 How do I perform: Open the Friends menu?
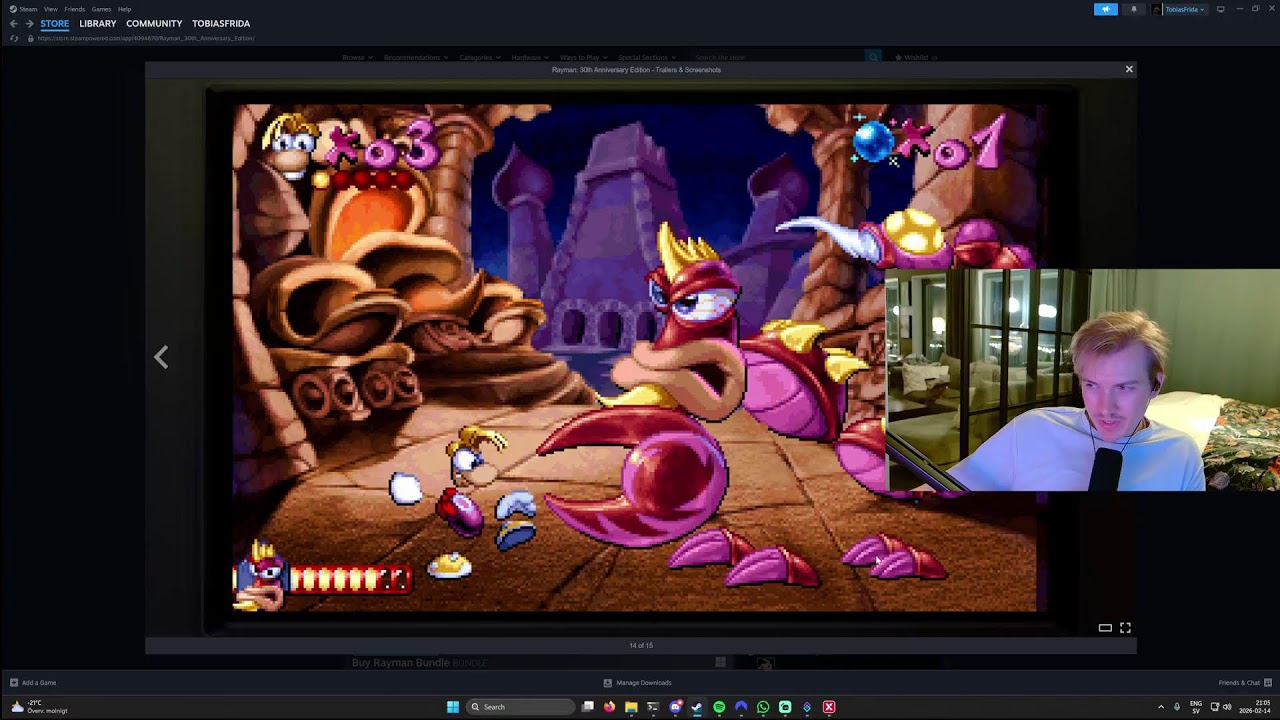coord(75,9)
